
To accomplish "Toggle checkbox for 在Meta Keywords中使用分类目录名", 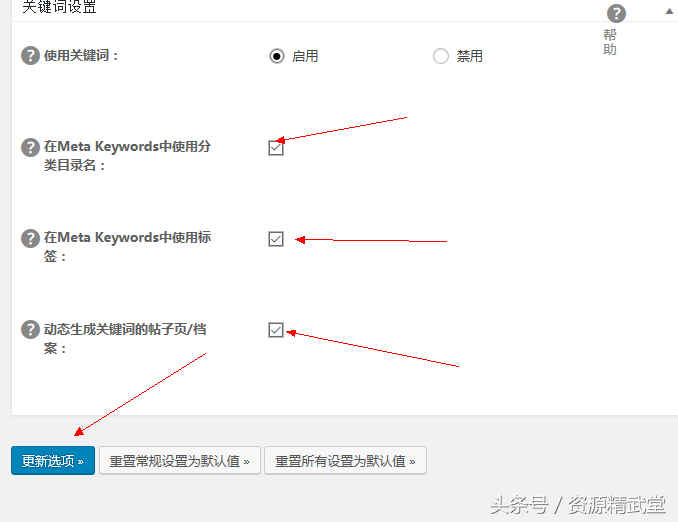I will [x=276, y=148].
